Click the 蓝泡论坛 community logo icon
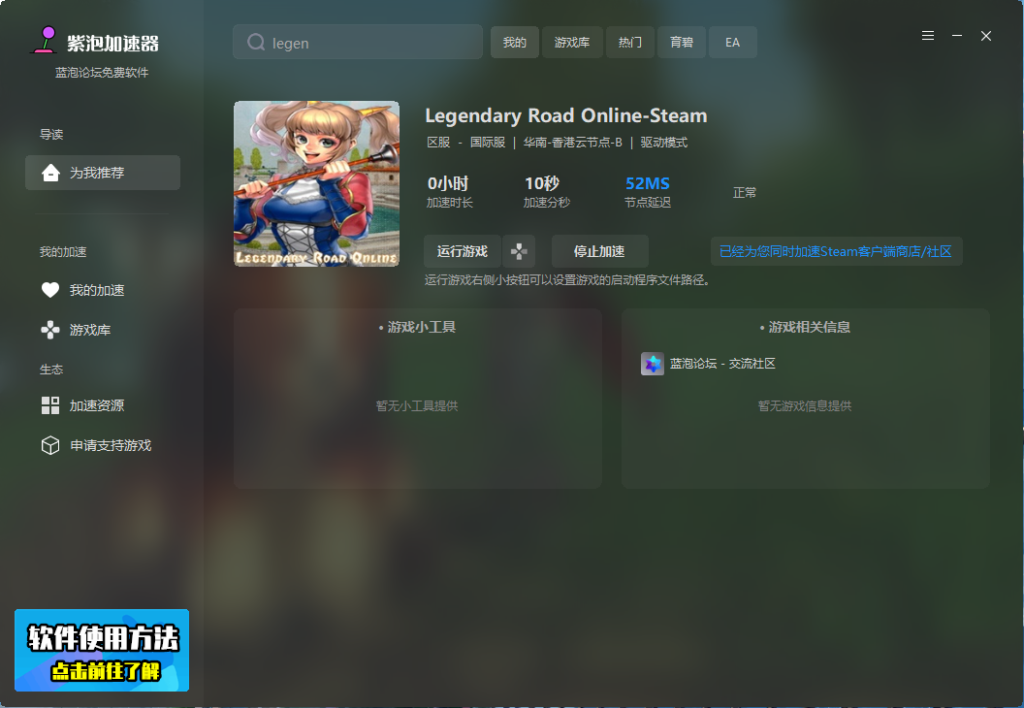 (652, 364)
